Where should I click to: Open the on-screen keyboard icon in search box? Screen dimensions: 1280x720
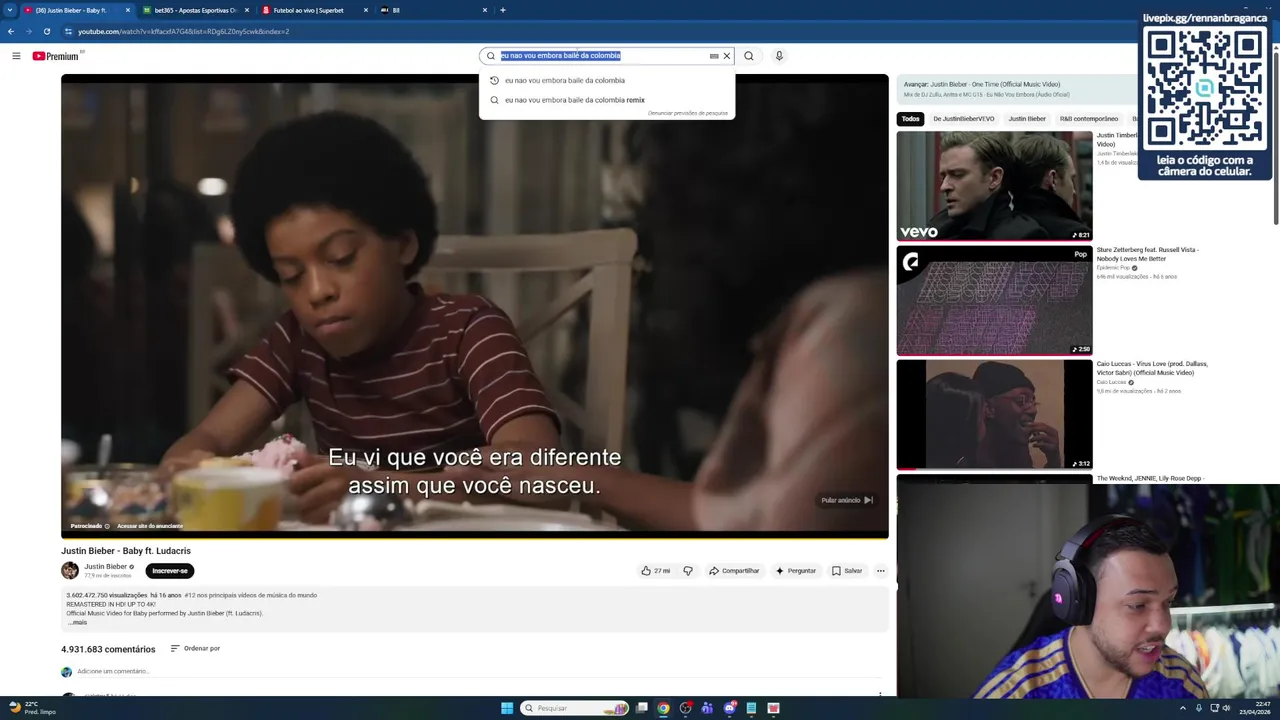714,56
